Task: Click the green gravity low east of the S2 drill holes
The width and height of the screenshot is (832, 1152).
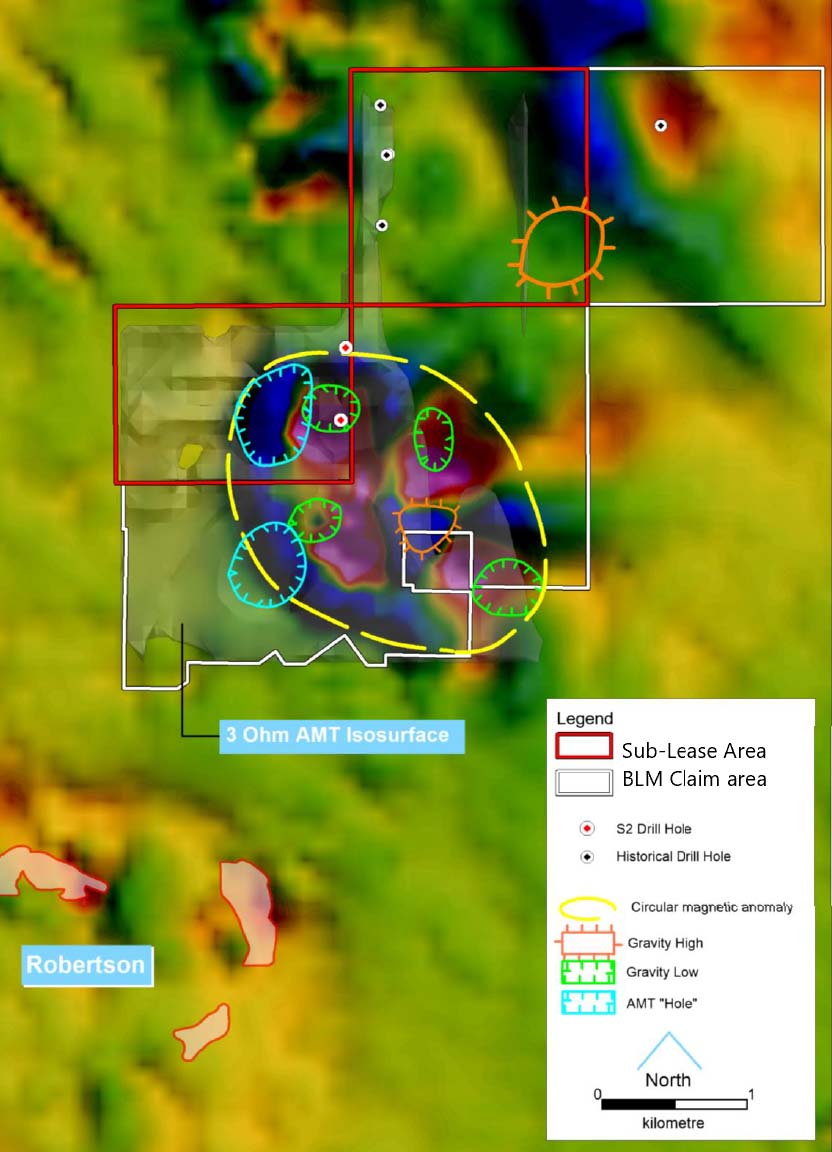Action: [434, 439]
